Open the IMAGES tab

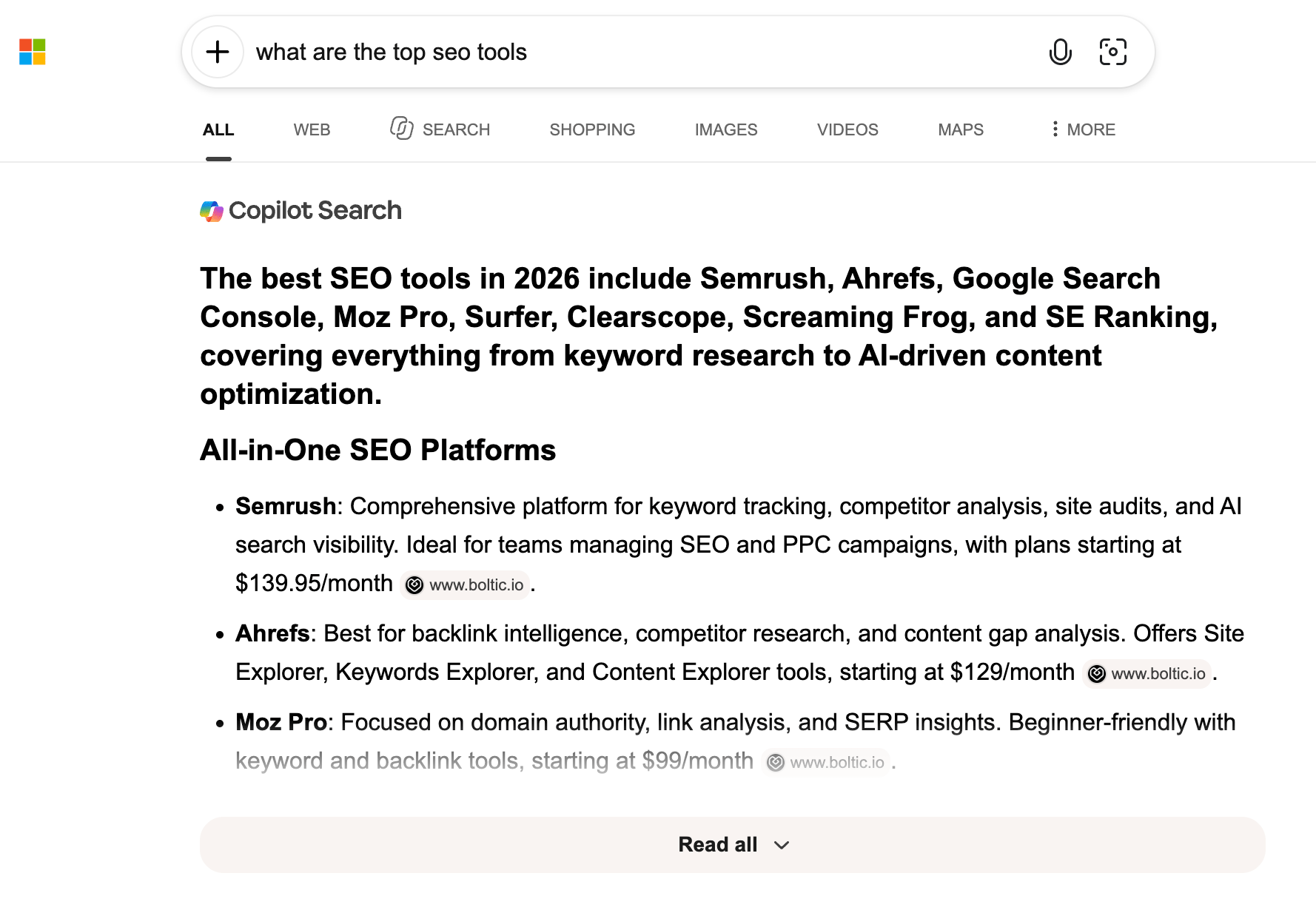pyautogui.click(x=726, y=129)
